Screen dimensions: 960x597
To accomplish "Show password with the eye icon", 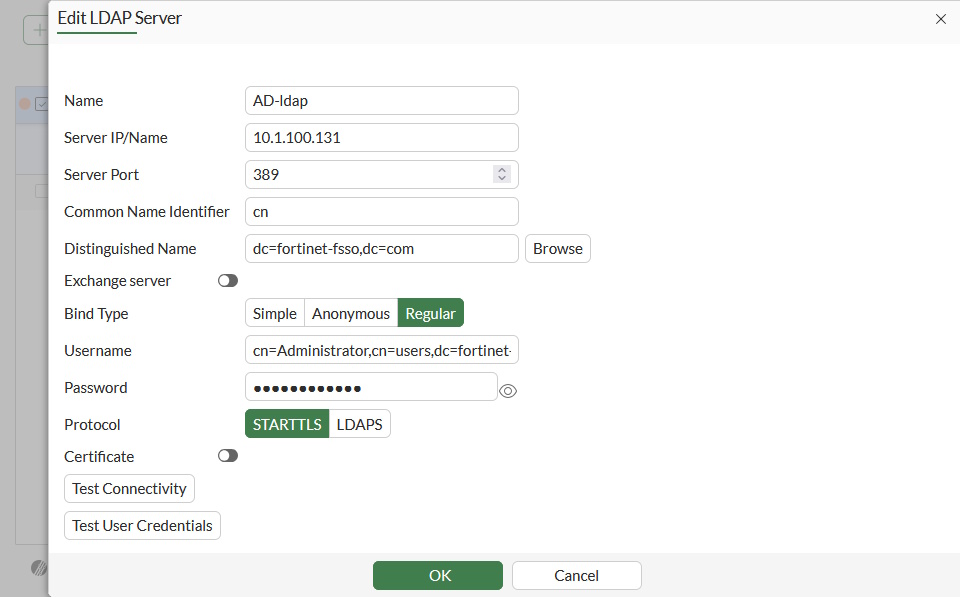I will click(x=508, y=391).
